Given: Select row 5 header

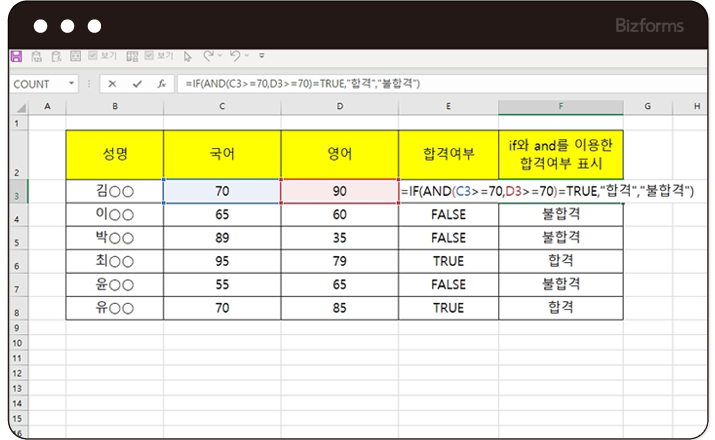Looking at the screenshot, I should (15, 238).
